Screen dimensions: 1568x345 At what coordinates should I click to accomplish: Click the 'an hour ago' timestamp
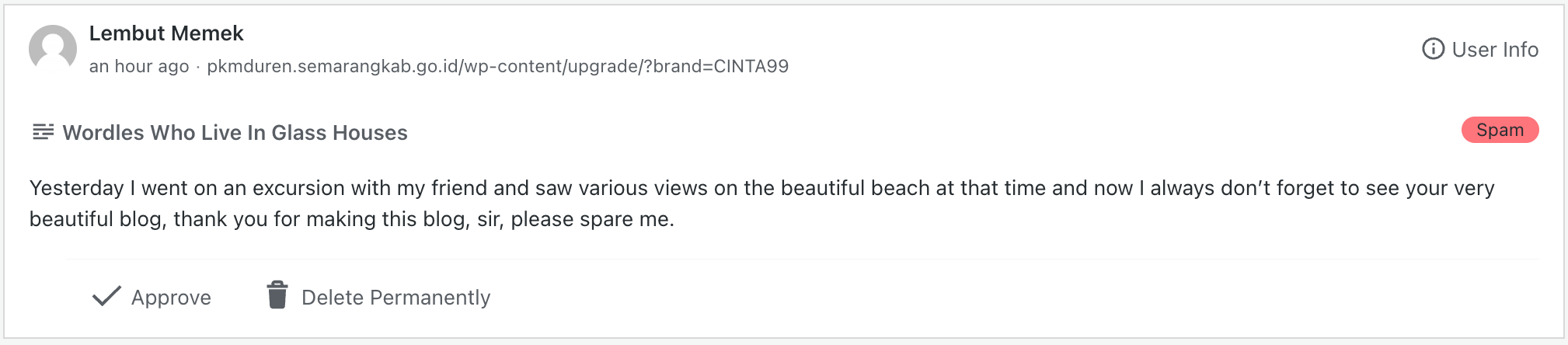point(139,67)
